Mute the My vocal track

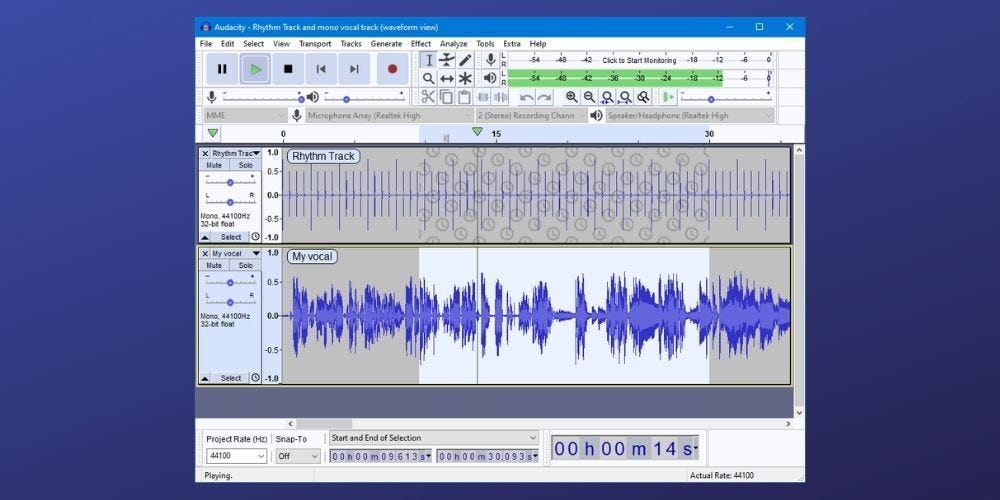tap(214, 265)
